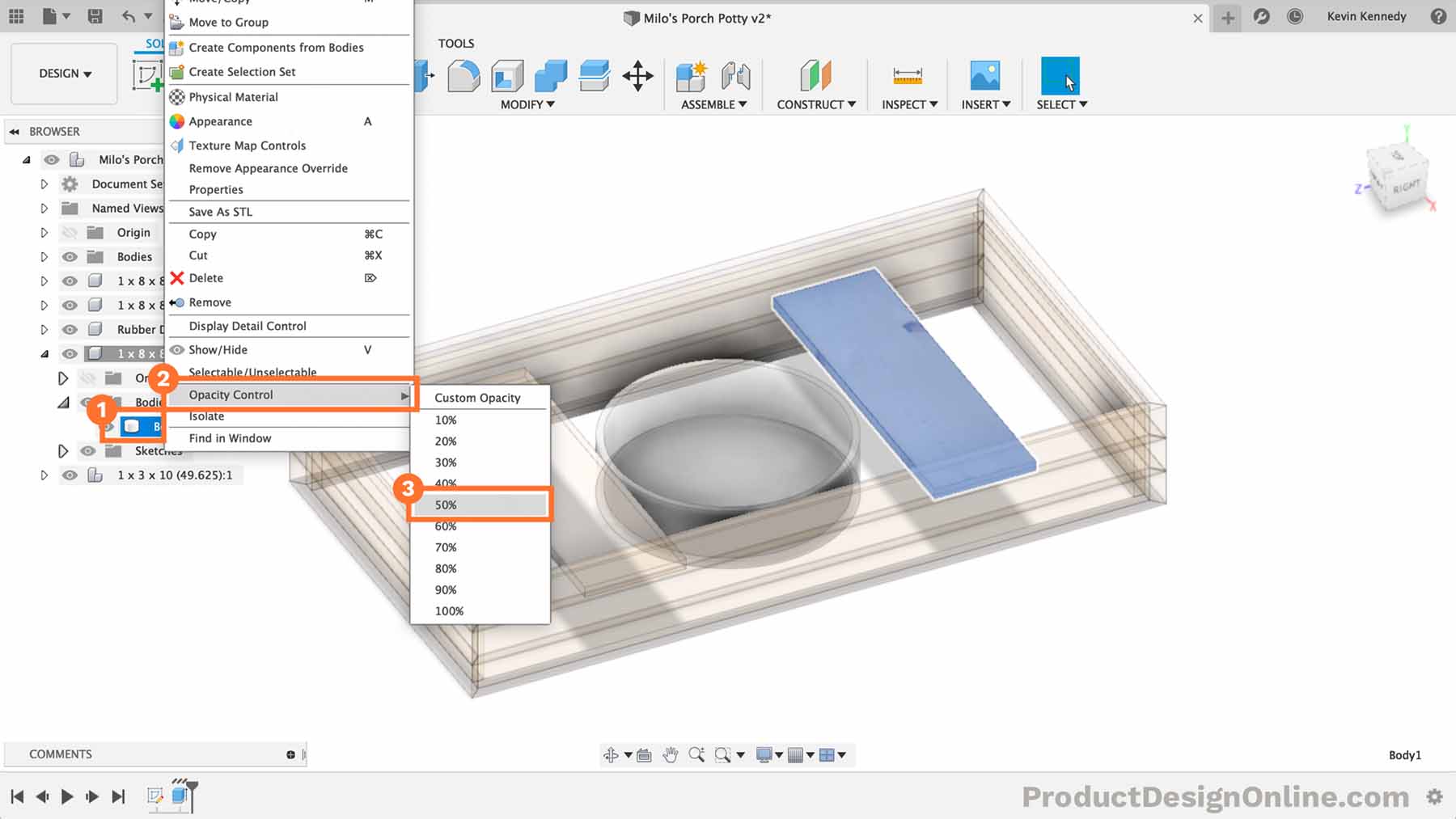The width and height of the screenshot is (1456, 819).
Task: Choose Save As STL from the context menu
Action: [x=219, y=211]
